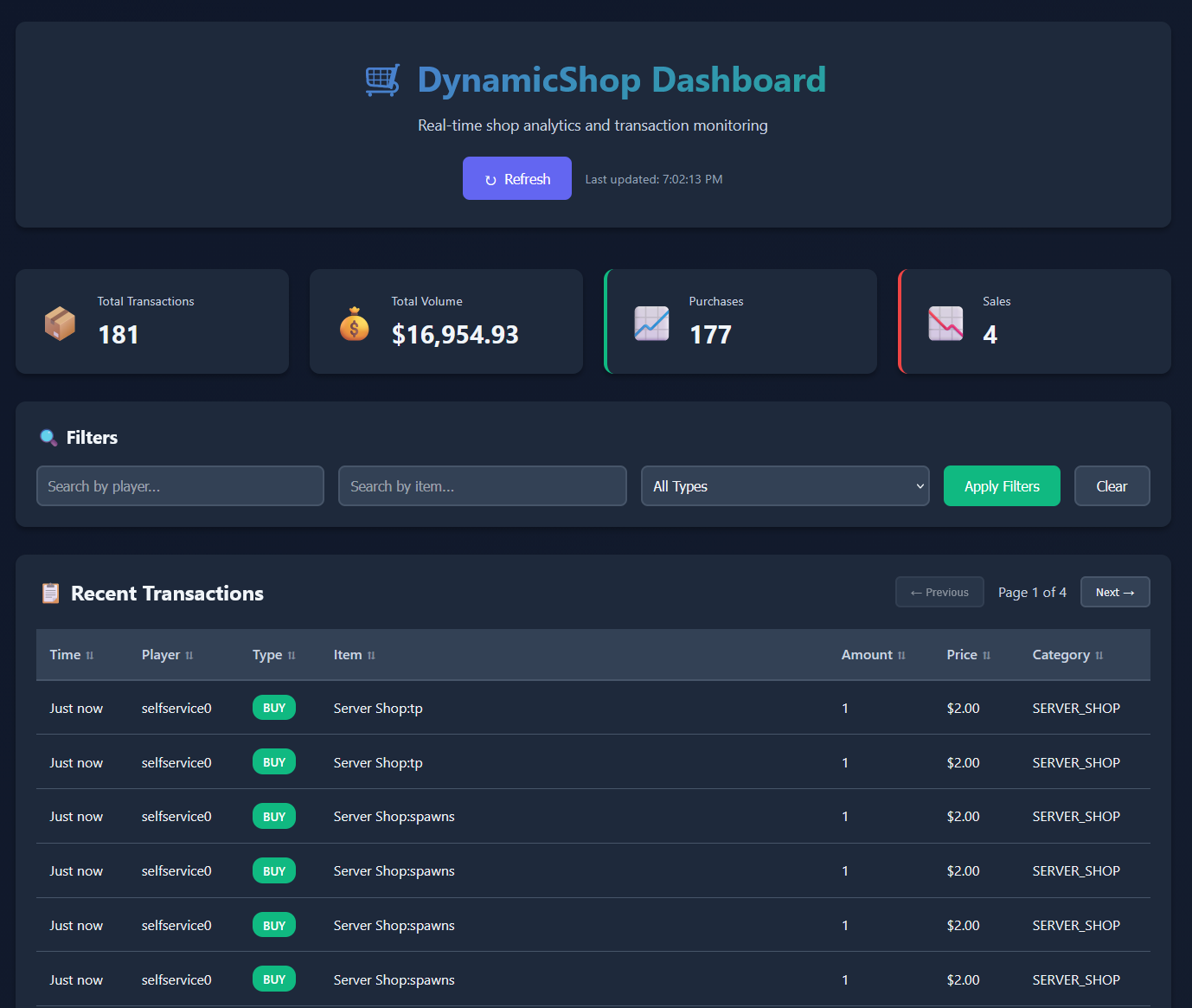Clear the filters with Clear button
This screenshot has height=1008, width=1192.
(1111, 486)
